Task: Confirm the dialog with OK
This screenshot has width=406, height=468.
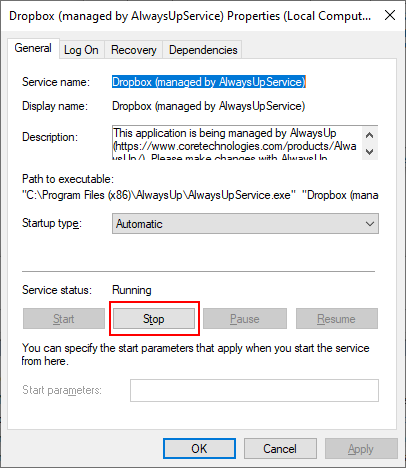Action: point(199,449)
